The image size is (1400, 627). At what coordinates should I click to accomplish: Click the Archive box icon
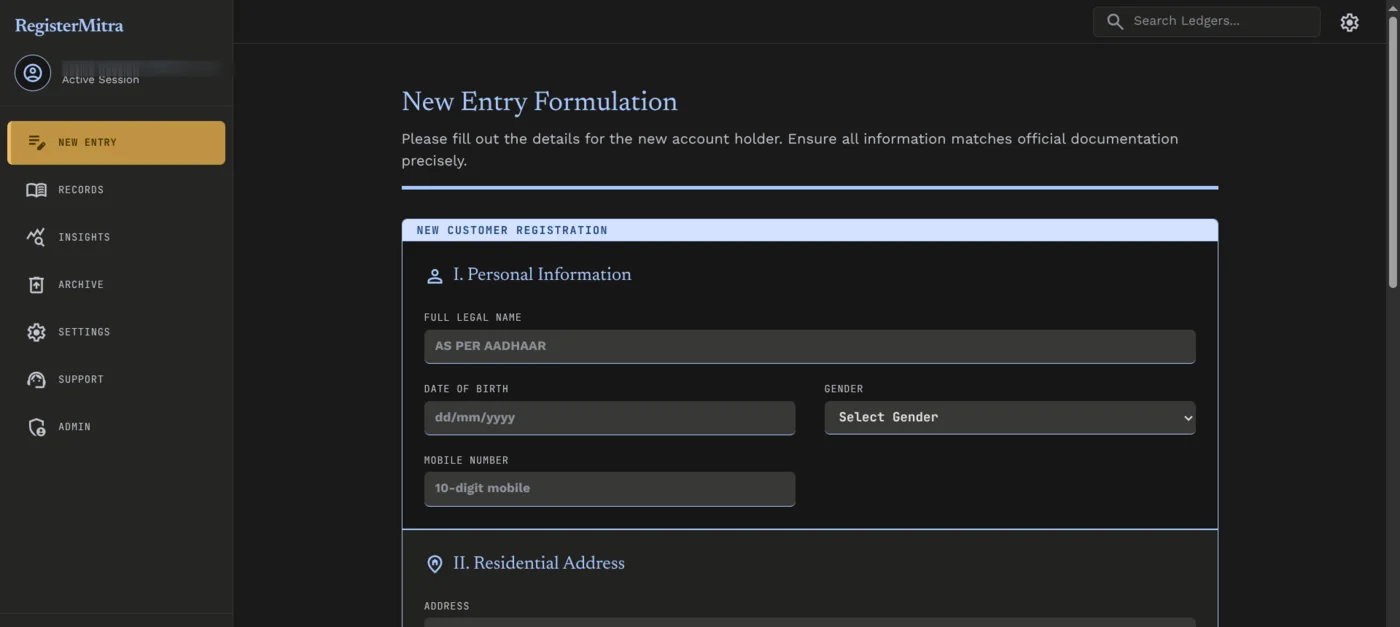pos(36,285)
